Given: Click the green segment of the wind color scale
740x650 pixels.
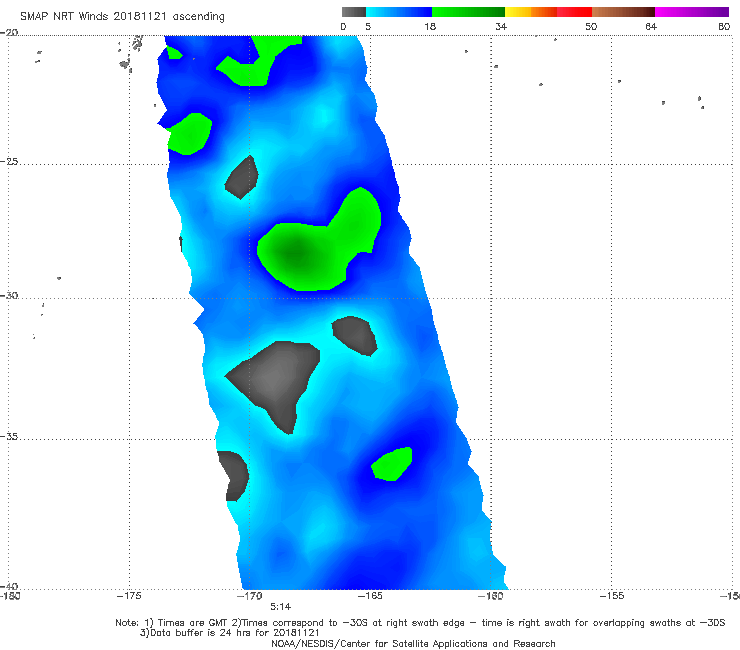Looking at the screenshot, I should tap(468, 12).
